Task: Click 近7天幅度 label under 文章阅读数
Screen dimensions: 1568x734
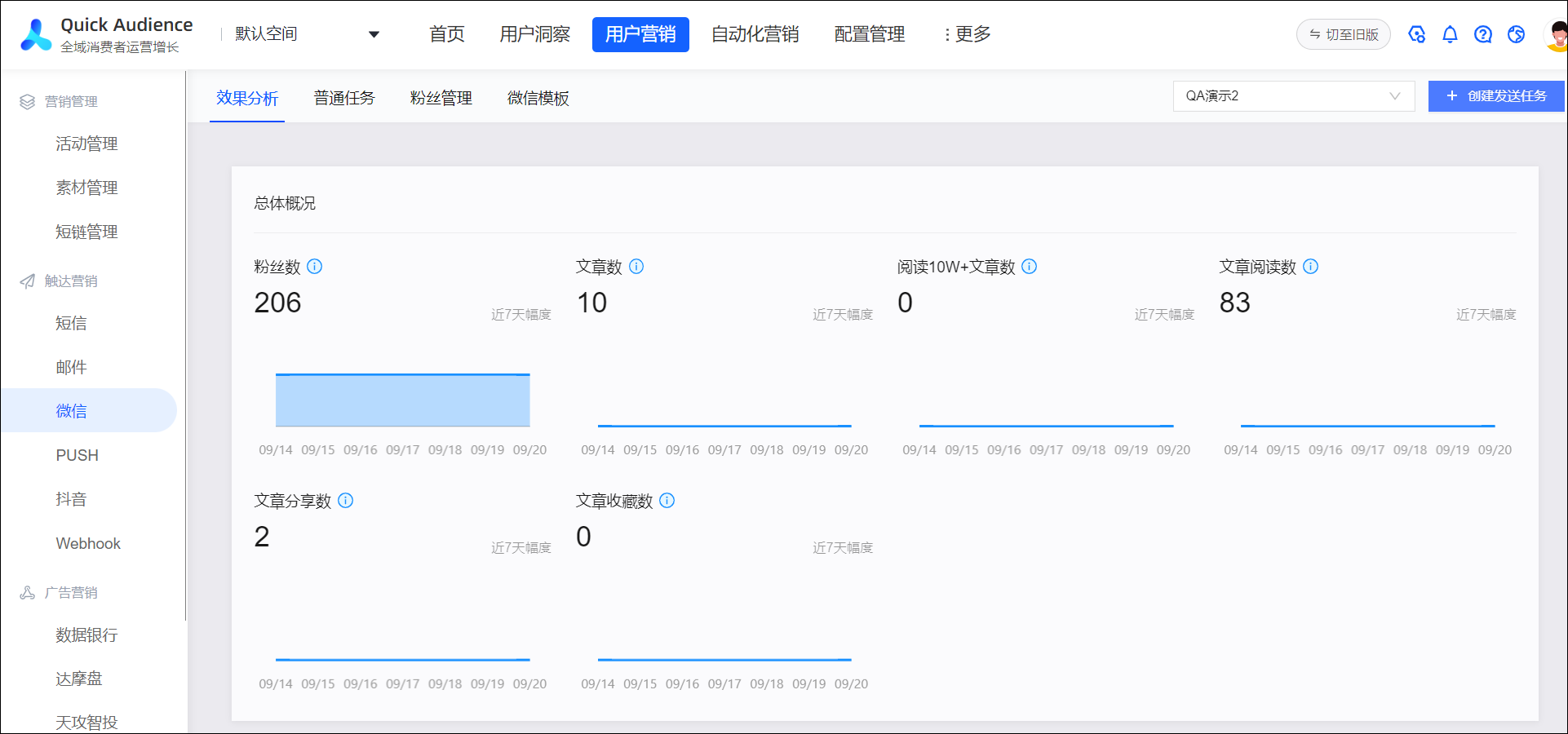Action: click(x=1486, y=315)
